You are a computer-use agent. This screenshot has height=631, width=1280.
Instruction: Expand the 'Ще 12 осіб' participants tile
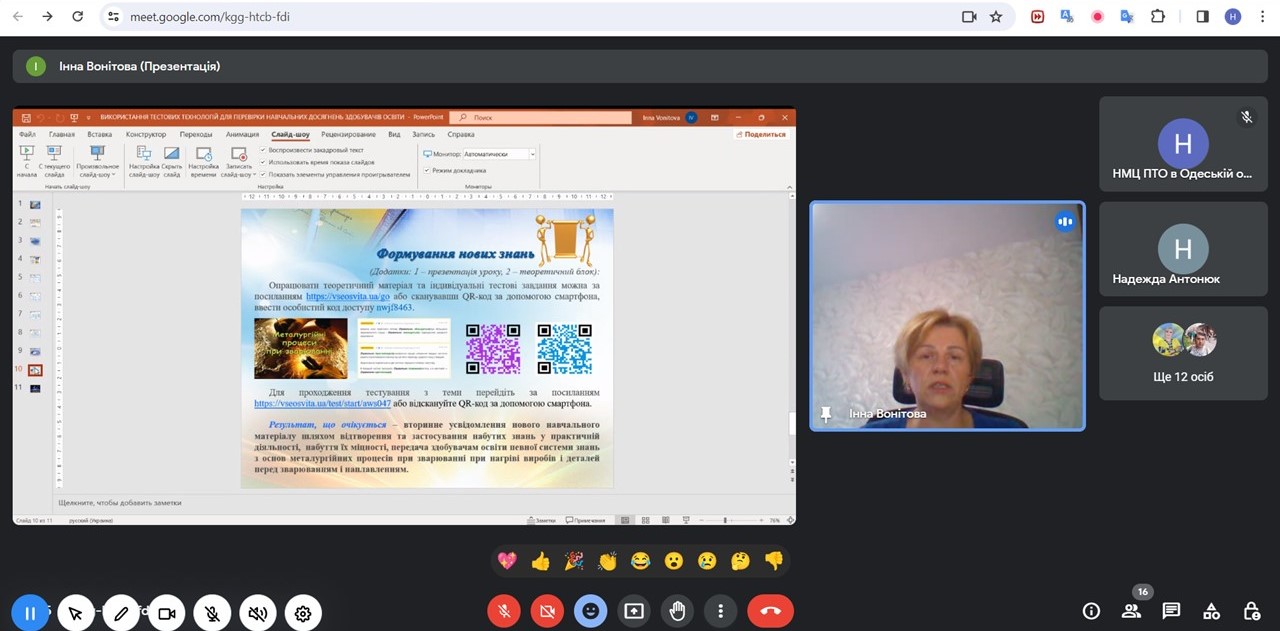(1182, 353)
